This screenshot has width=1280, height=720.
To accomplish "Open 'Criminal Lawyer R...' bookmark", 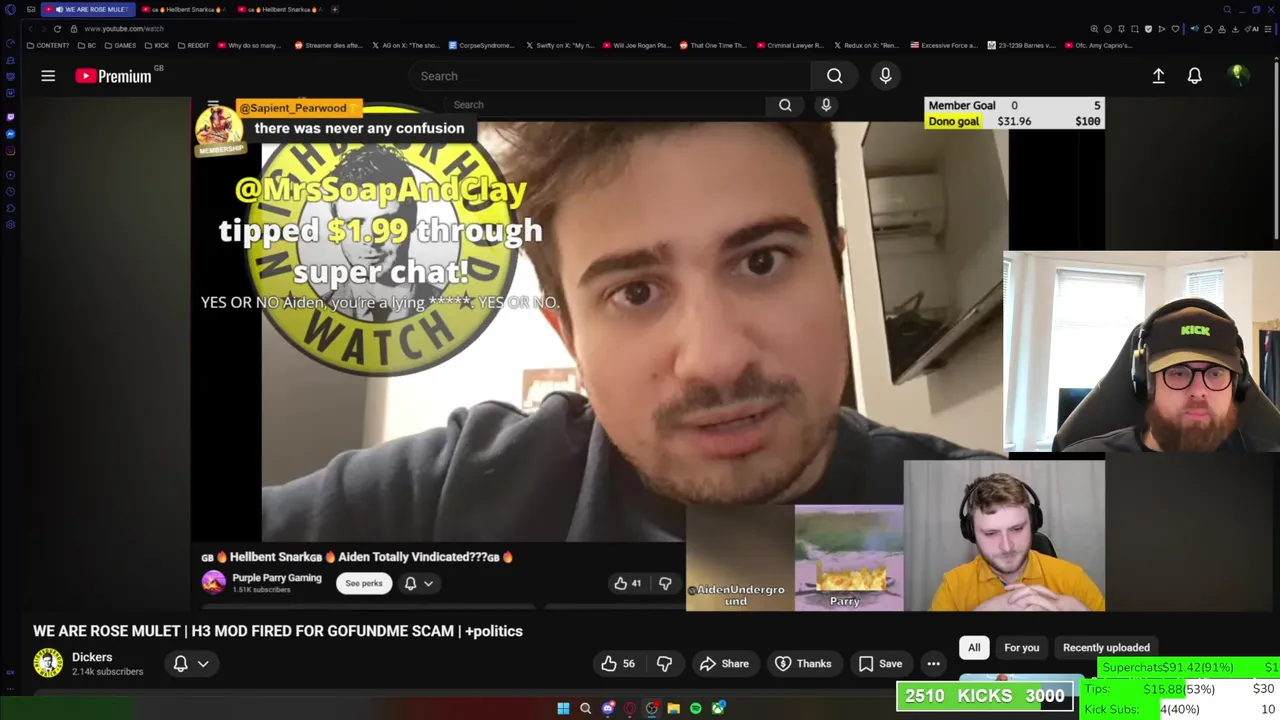I will click(x=790, y=45).
